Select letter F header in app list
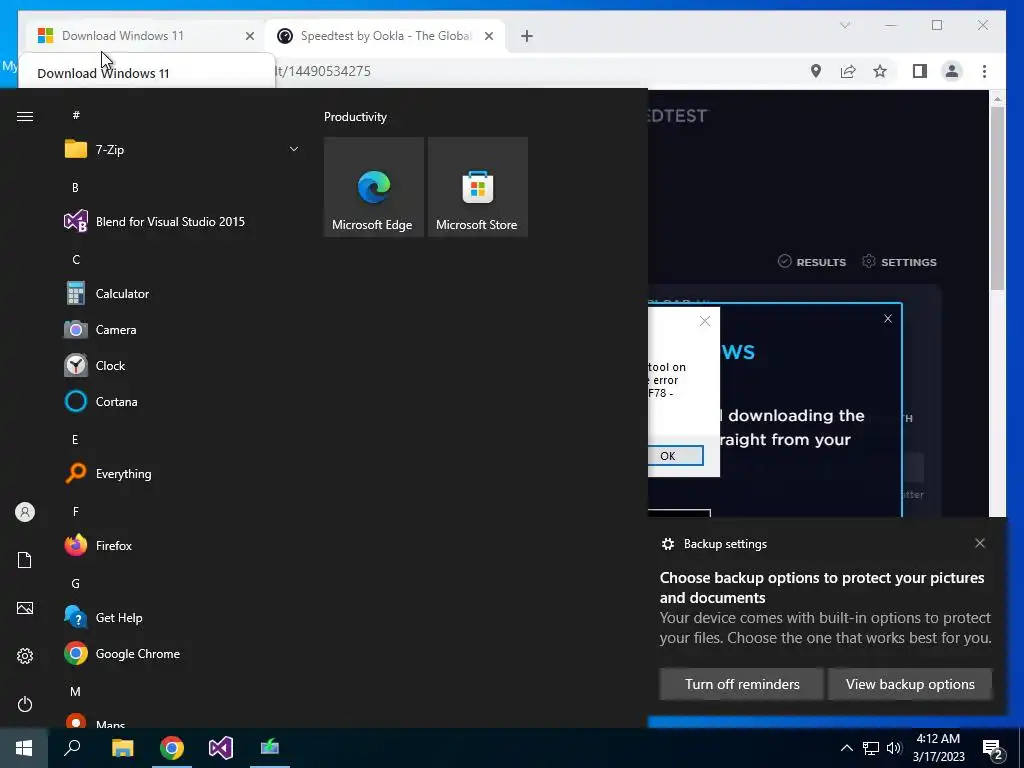This screenshot has height=768, width=1024. click(76, 511)
